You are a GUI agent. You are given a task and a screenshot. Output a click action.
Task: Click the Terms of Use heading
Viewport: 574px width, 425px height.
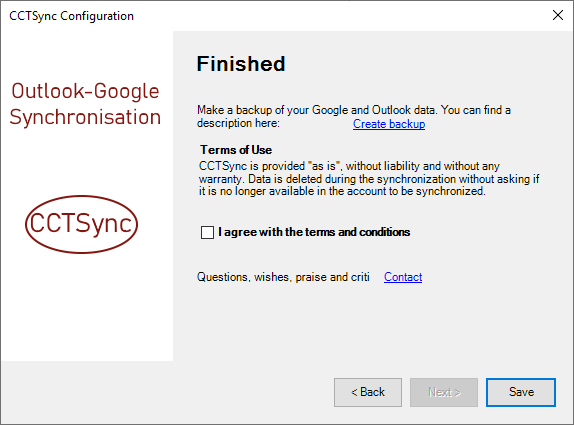pyautogui.click(x=236, y=150)
